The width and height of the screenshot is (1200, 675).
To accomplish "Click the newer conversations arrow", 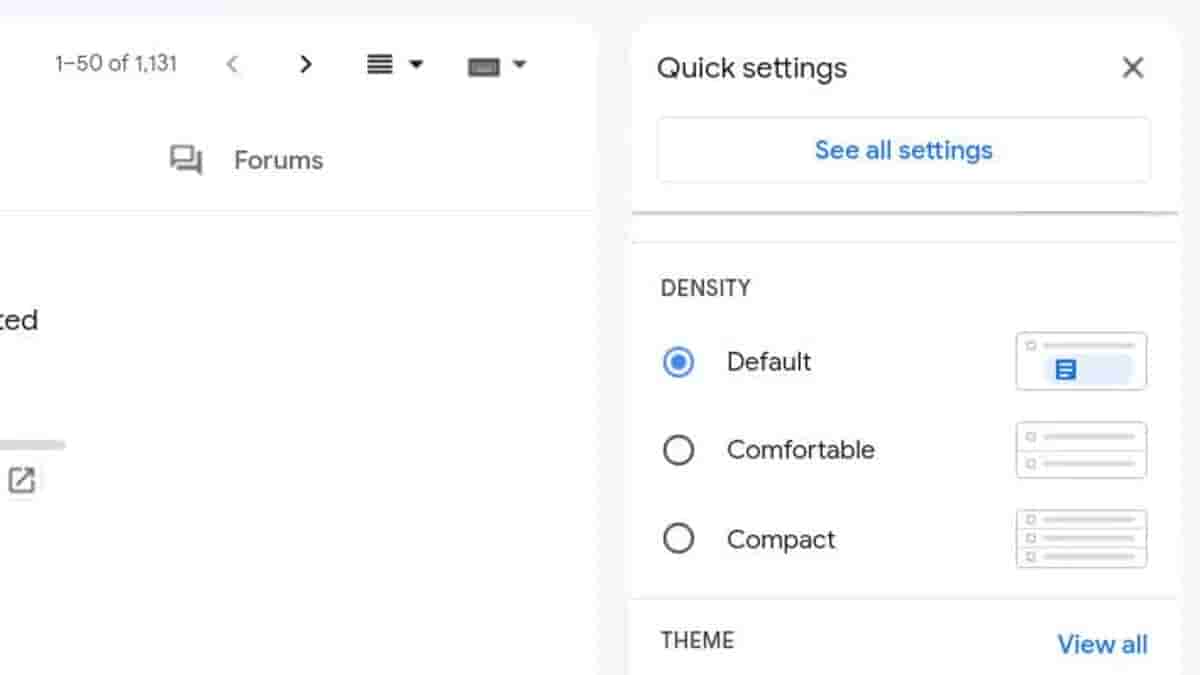I will pyautogui.click(x=233, y=64).
